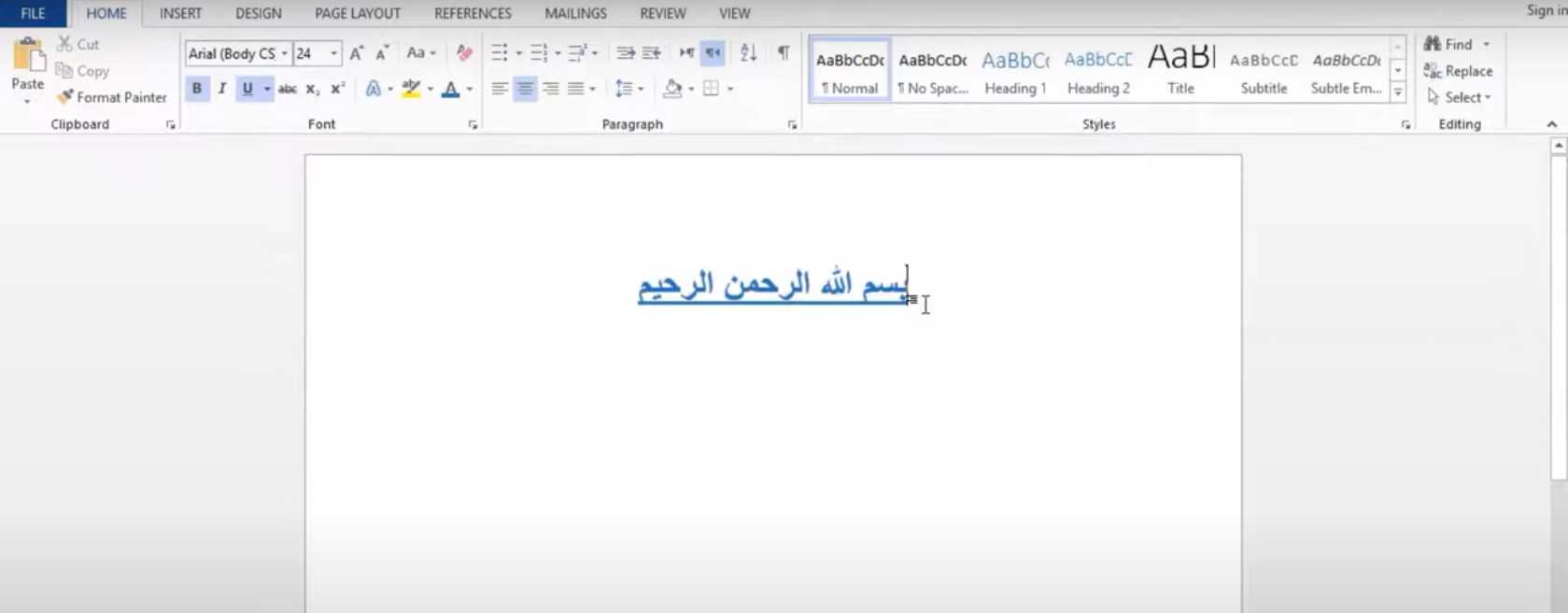Expand highlight color options arrow
Screen dimensions: 1568x613
(430, 90)
